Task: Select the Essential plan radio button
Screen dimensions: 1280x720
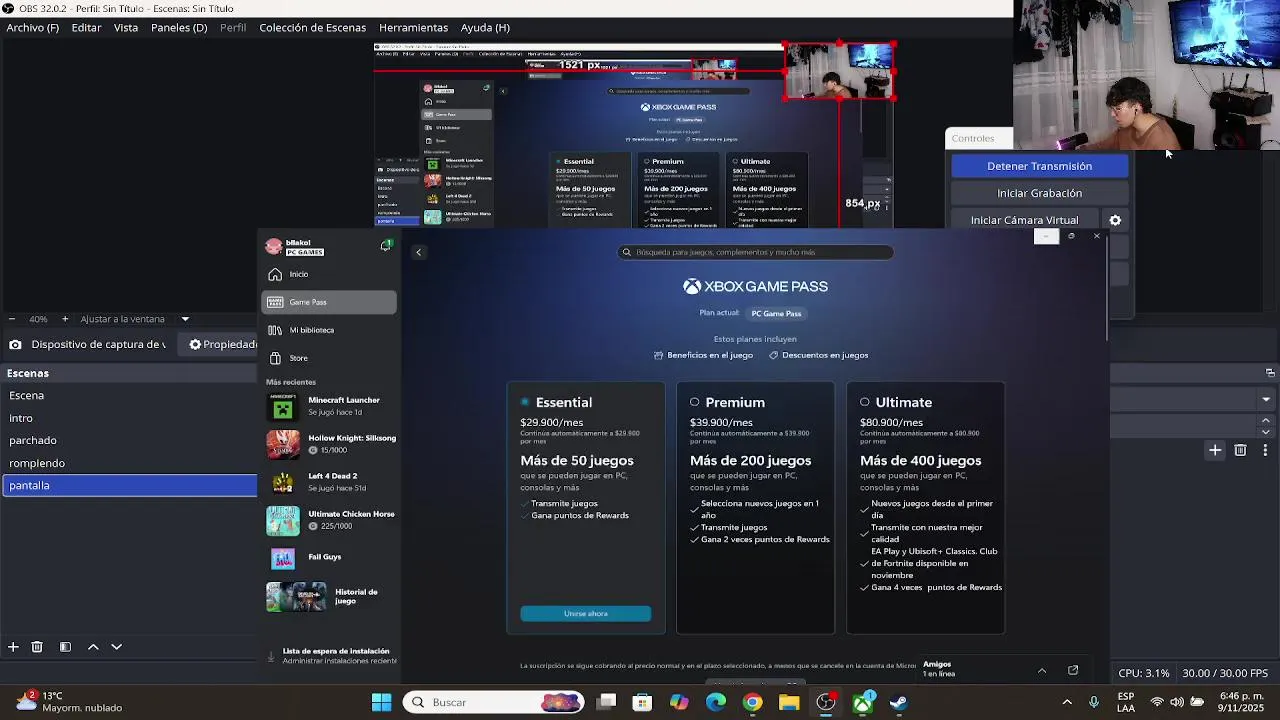Action: pos(525,402)
